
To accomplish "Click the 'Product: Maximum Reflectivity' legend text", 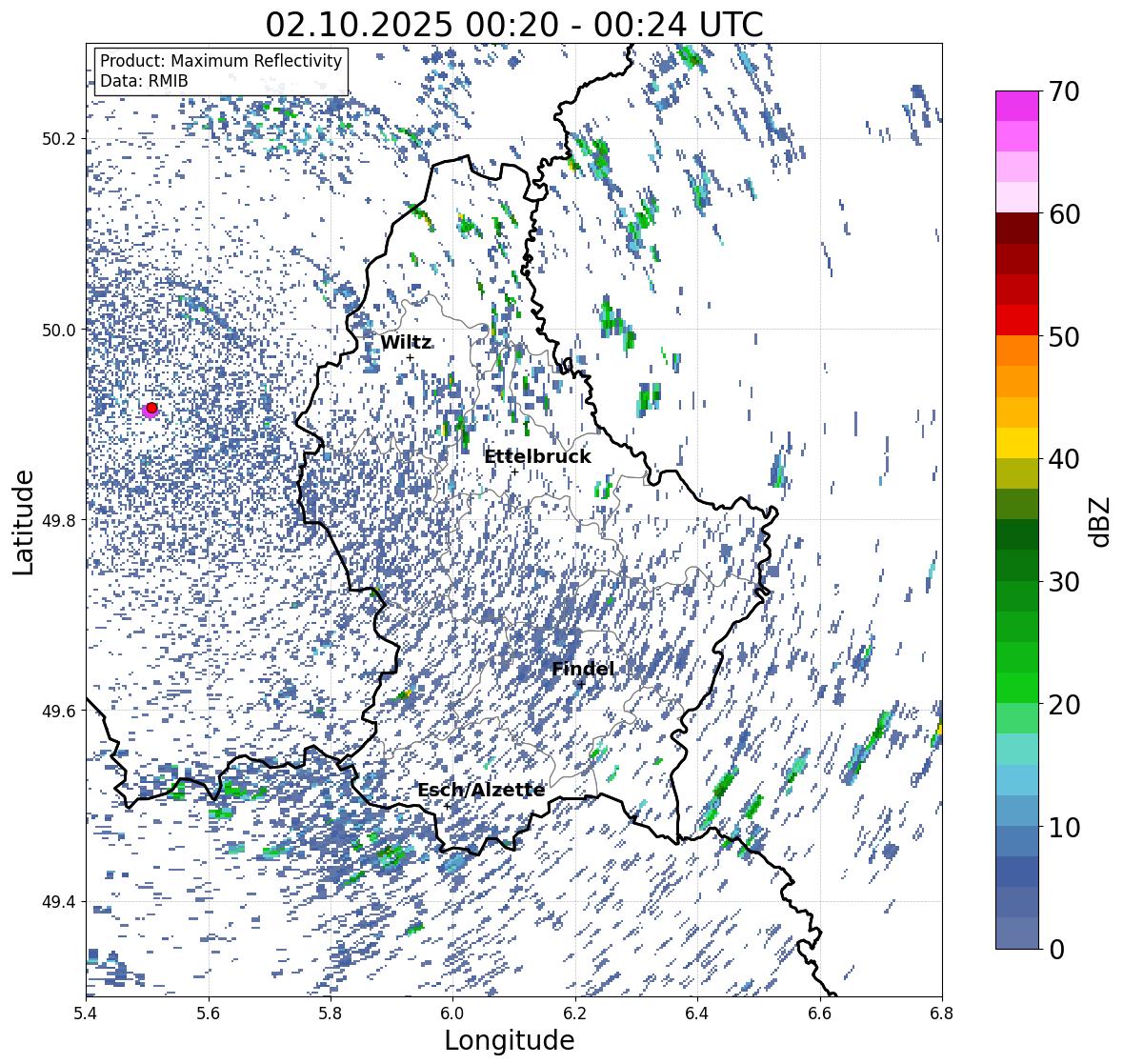I will [x=221, y=61].
